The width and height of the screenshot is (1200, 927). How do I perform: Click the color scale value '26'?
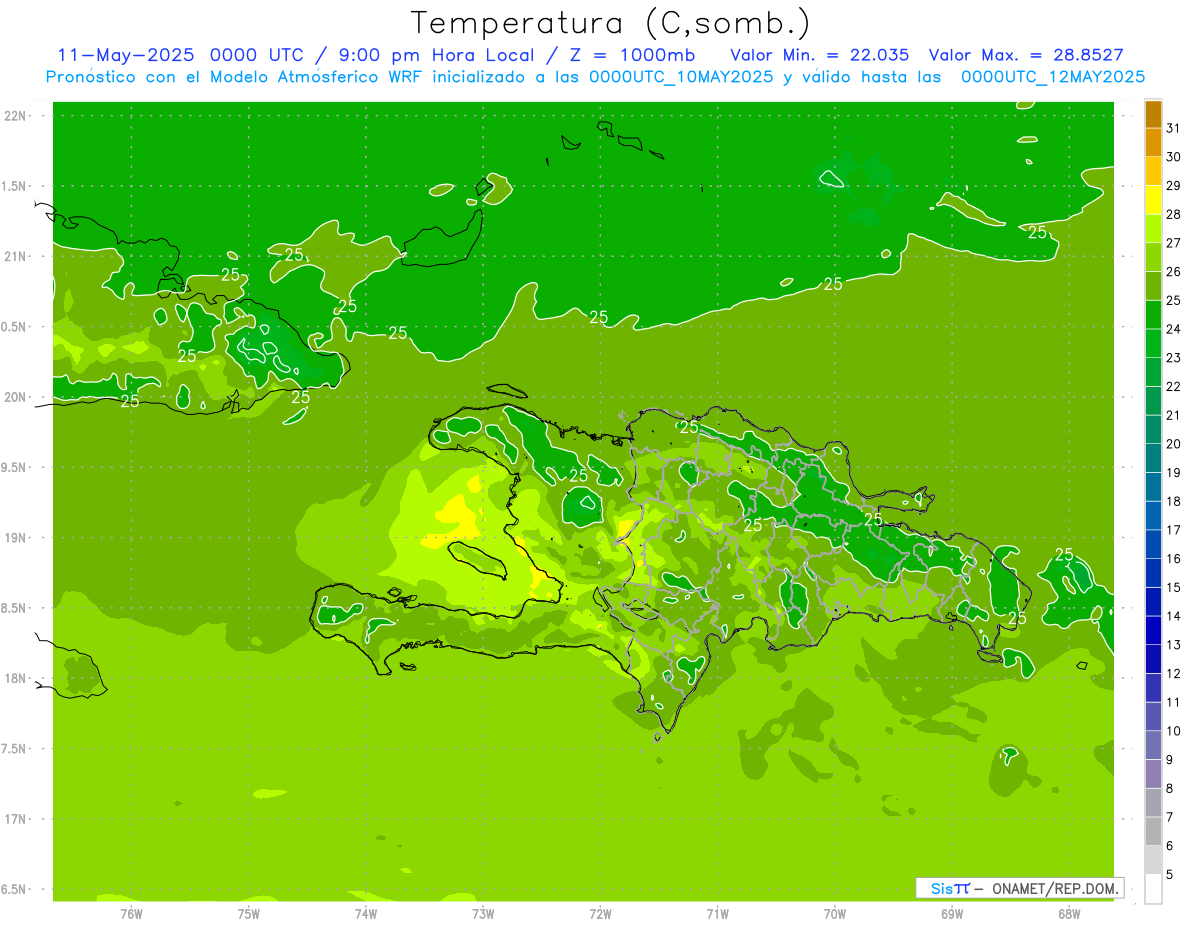pyautogui.click(x=1173, y=271)
